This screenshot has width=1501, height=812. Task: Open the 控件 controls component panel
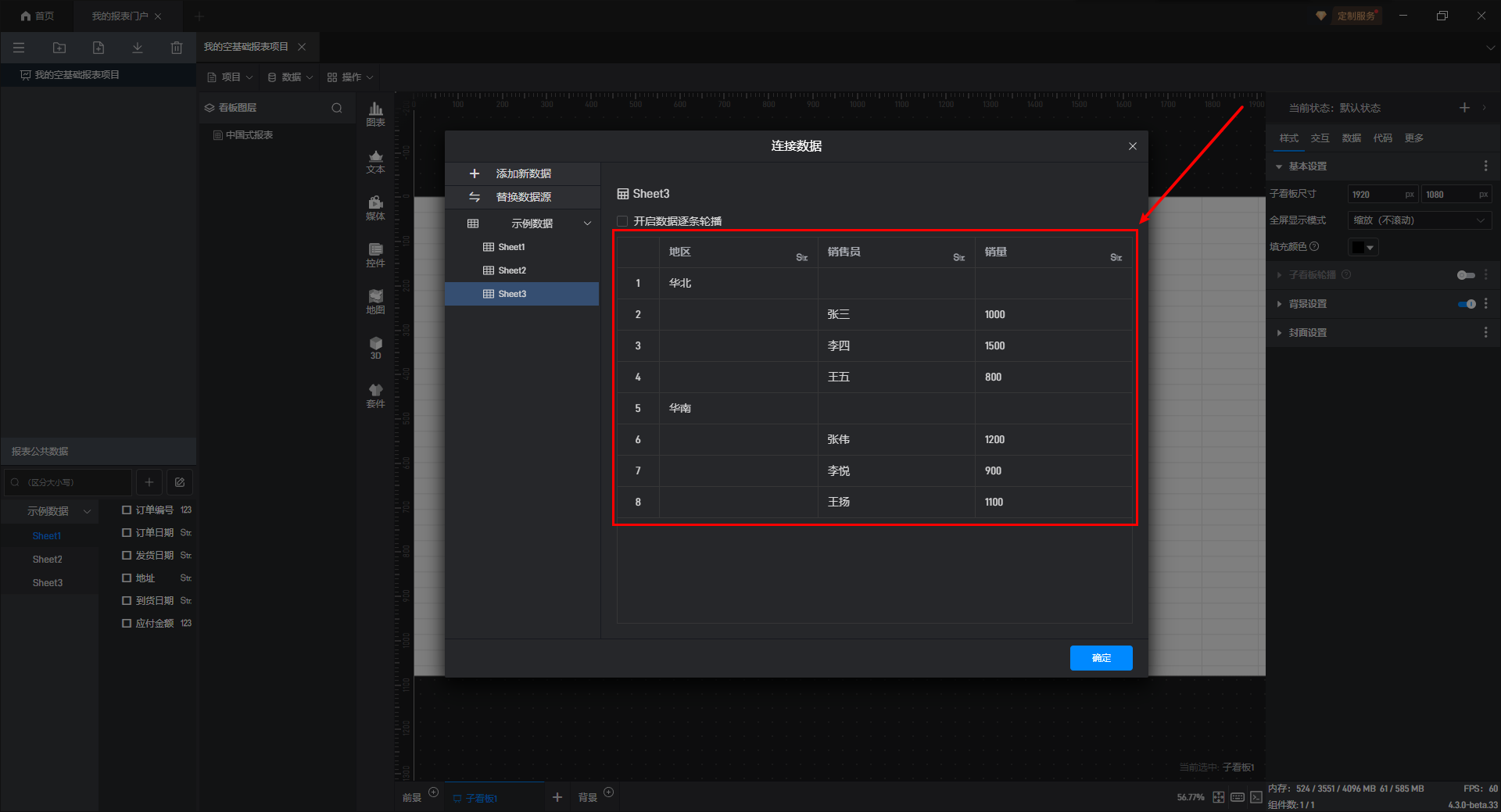(375, 255)
